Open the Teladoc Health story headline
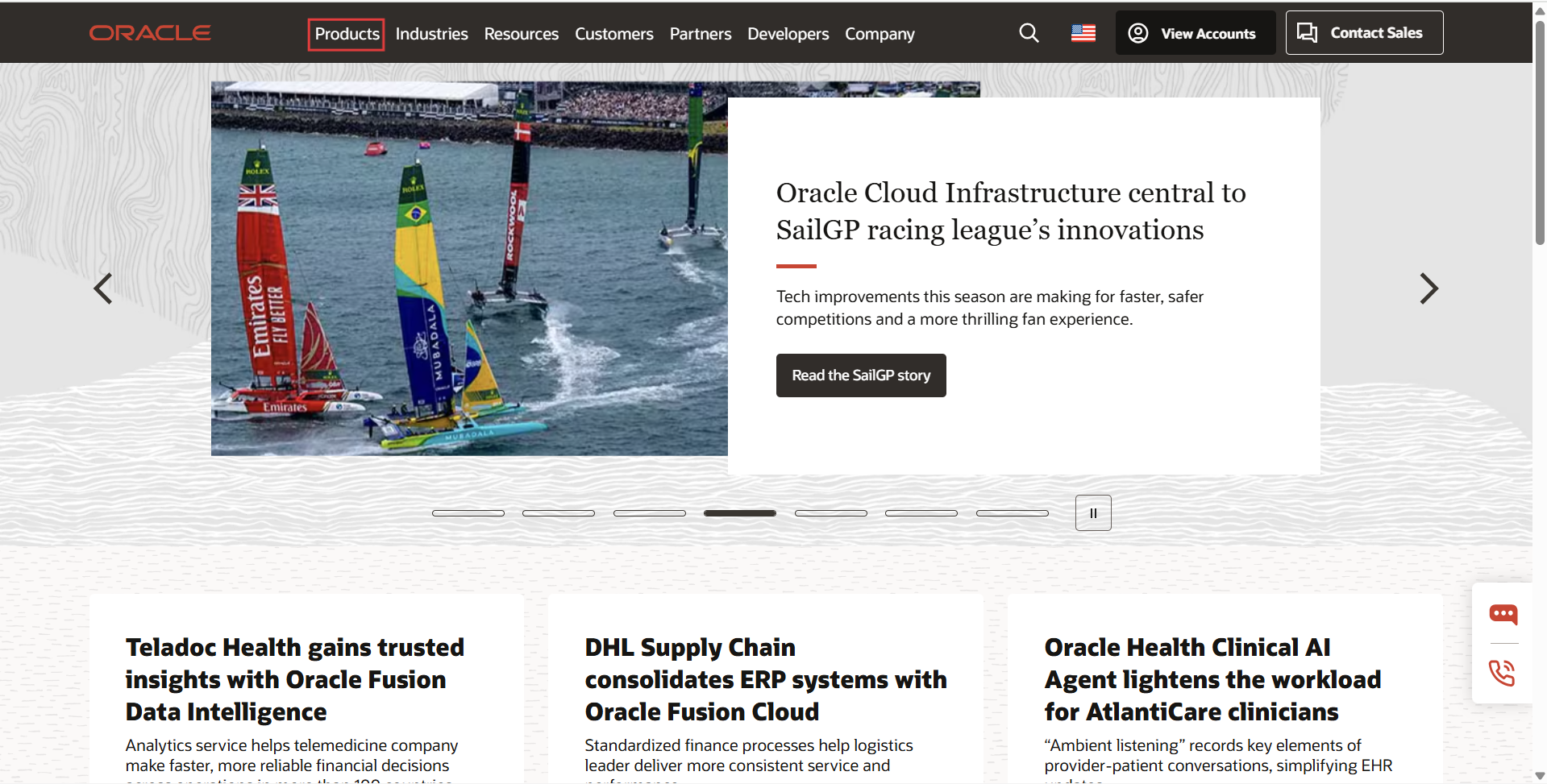This screenshot has height=784, width=1547. pos(295,679)
